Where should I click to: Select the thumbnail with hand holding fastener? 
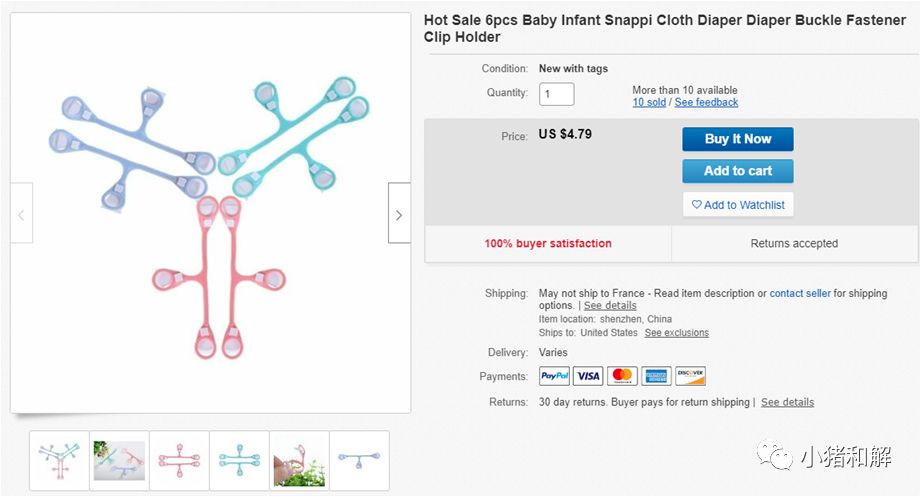(x=299, y=460)
